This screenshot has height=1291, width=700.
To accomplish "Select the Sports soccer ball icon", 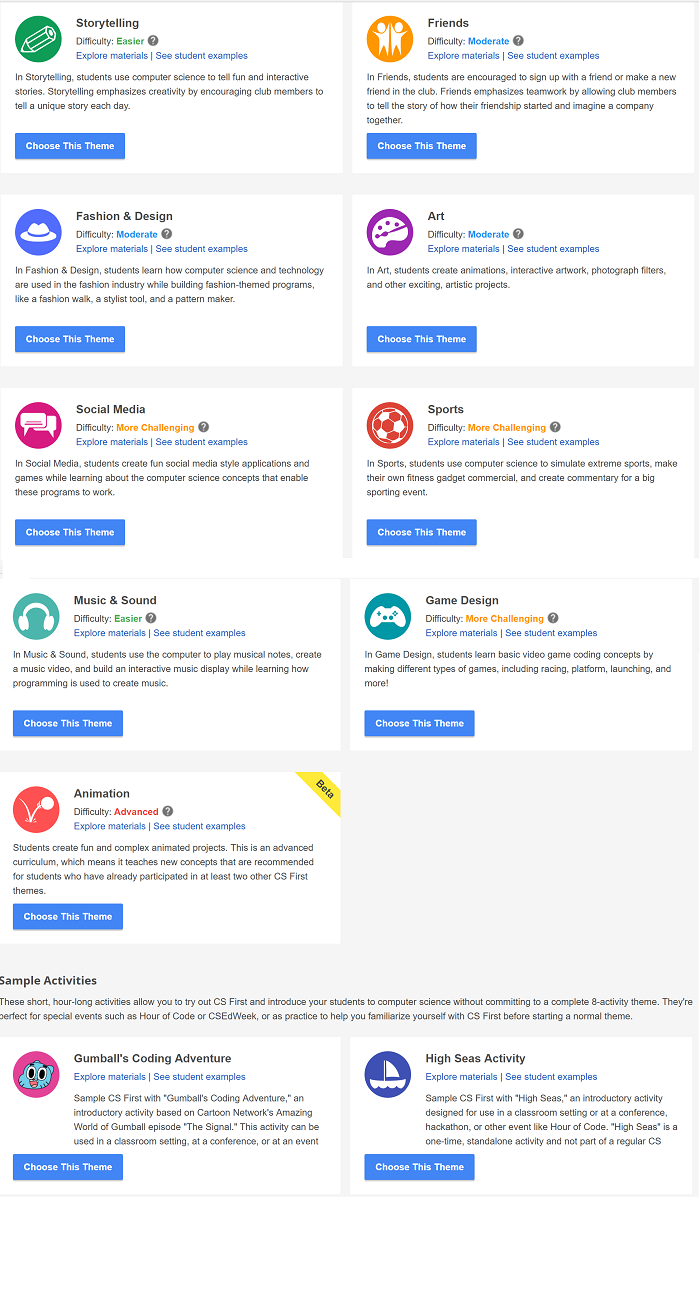I will (389, 425).
